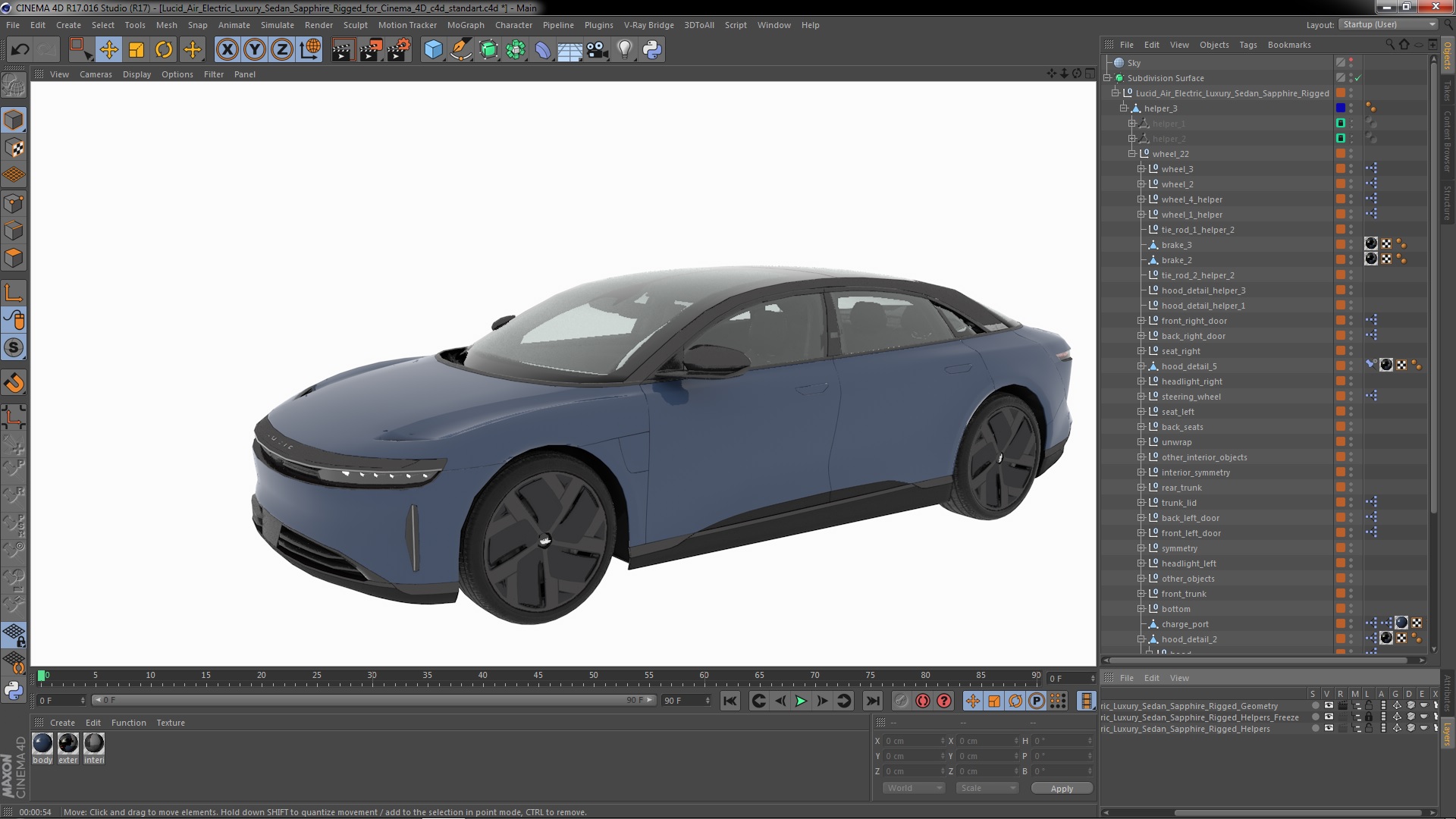
Task: Click frame 45 on timeline ruler
Action: pos(538,676)
